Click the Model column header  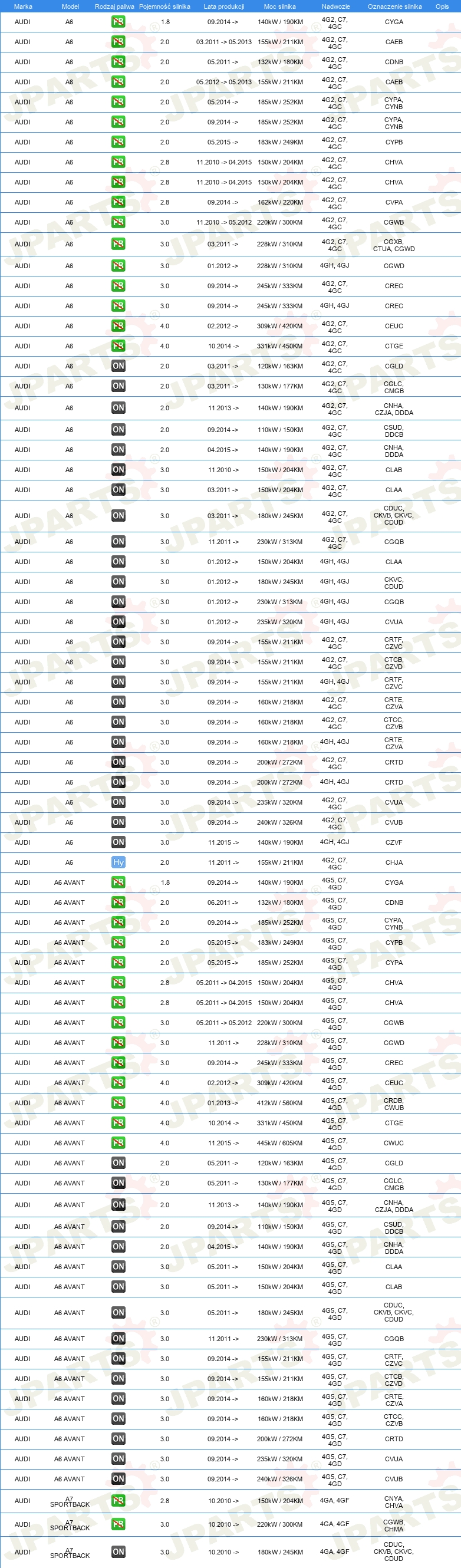coord(71,6)
